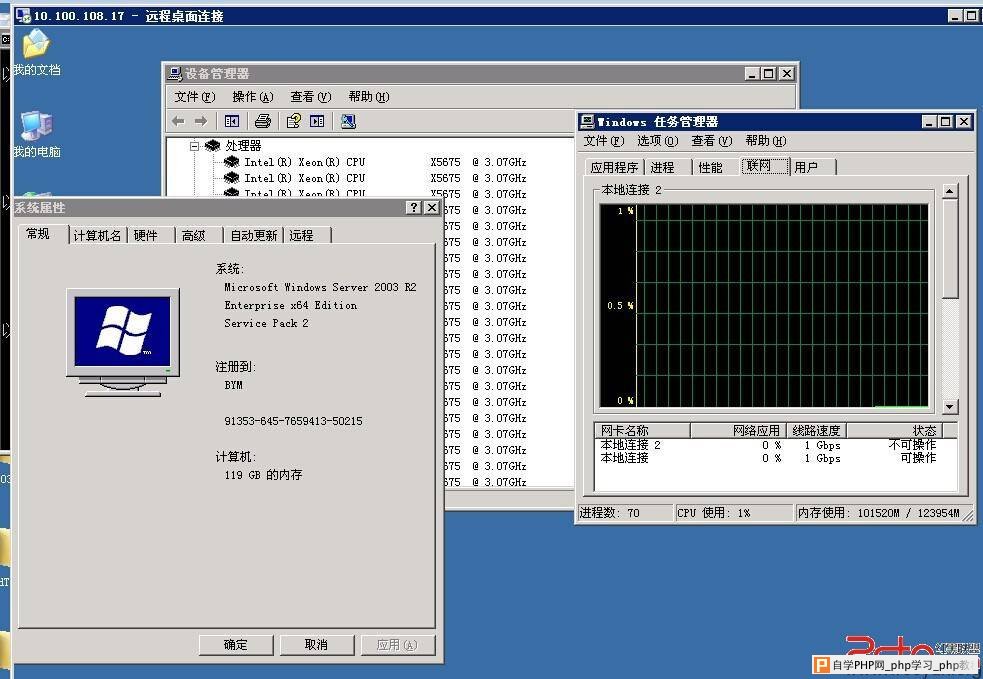Click the networking graph scrollbar thumb
This screenshot has height=679, width=983.
tap(950, 248)
